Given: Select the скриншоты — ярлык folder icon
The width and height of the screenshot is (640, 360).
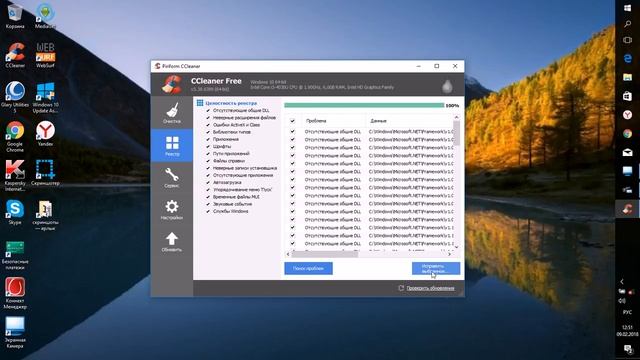Looking at the screenshot, I should click(x=45, y=215).
